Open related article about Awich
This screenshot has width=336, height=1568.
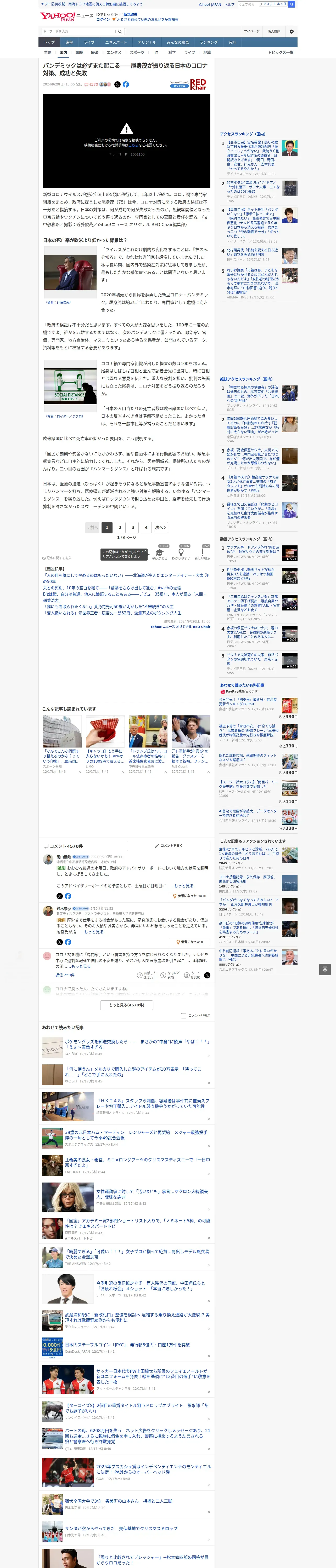[x=112, y=588]
